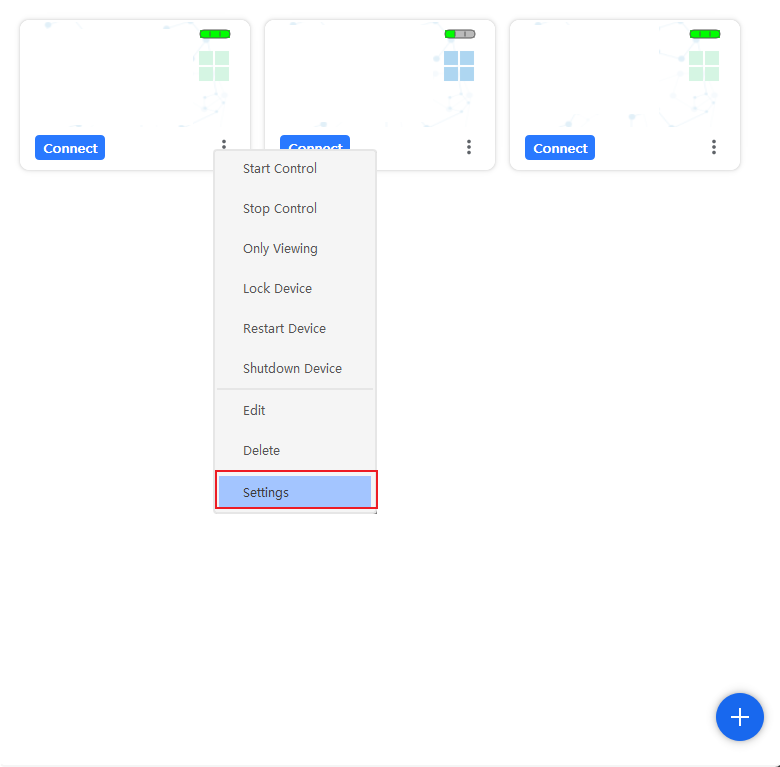Choose Edit in the device context menu

[254, 411]
